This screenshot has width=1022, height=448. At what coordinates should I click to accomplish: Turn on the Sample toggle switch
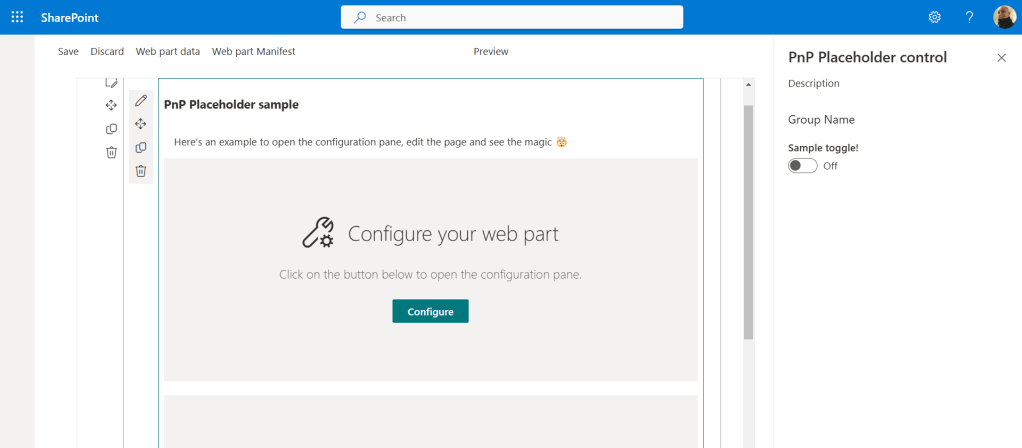point(802,166)
